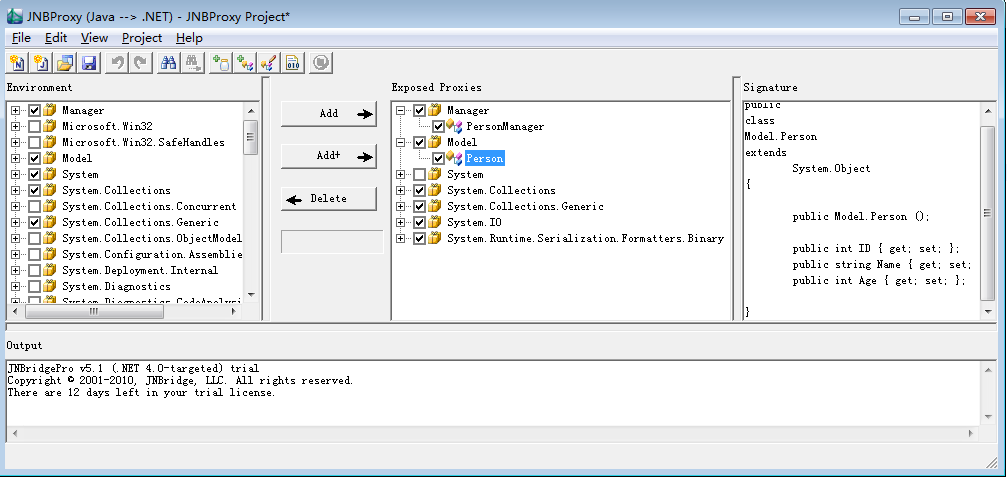Click the new Java project toolbar icon
The height and width of the screenshot is (477, 1007).
(x=41, y=63)
